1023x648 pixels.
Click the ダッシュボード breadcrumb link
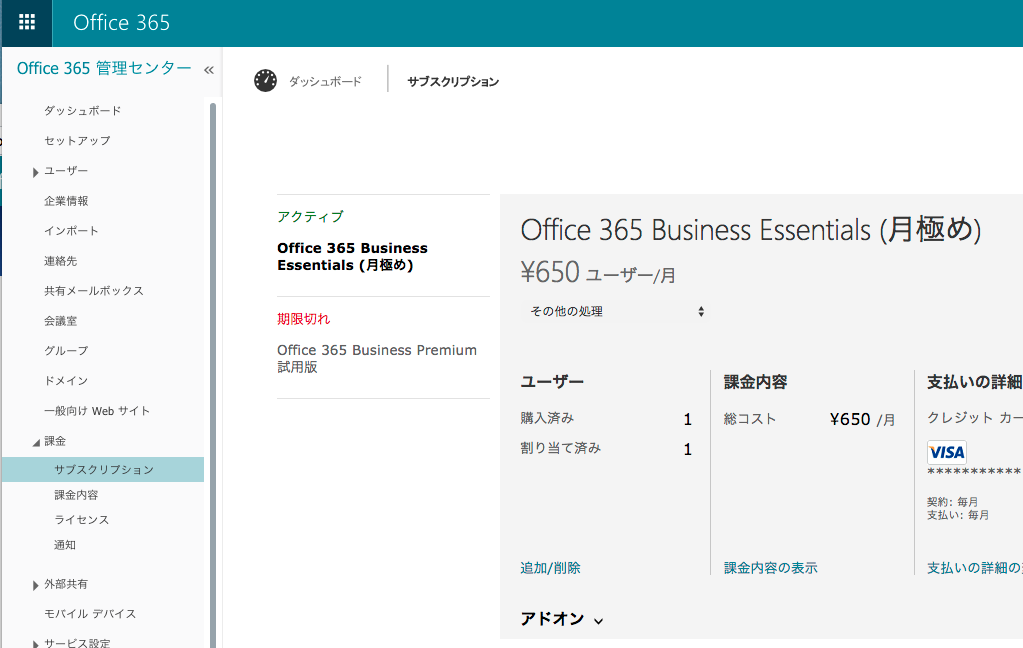click(325, 82)
